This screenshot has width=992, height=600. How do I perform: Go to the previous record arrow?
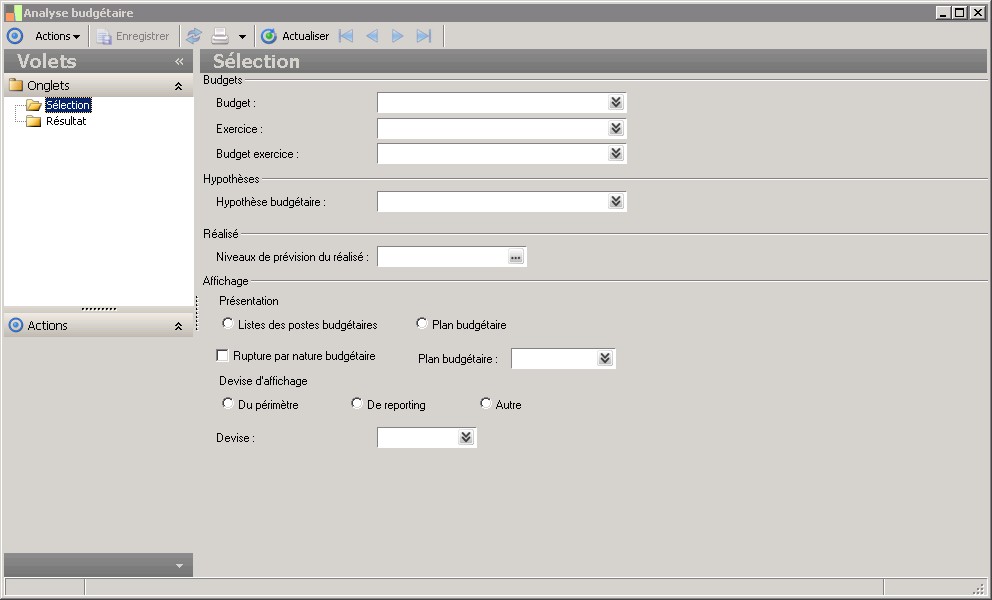tap(372, 36)
